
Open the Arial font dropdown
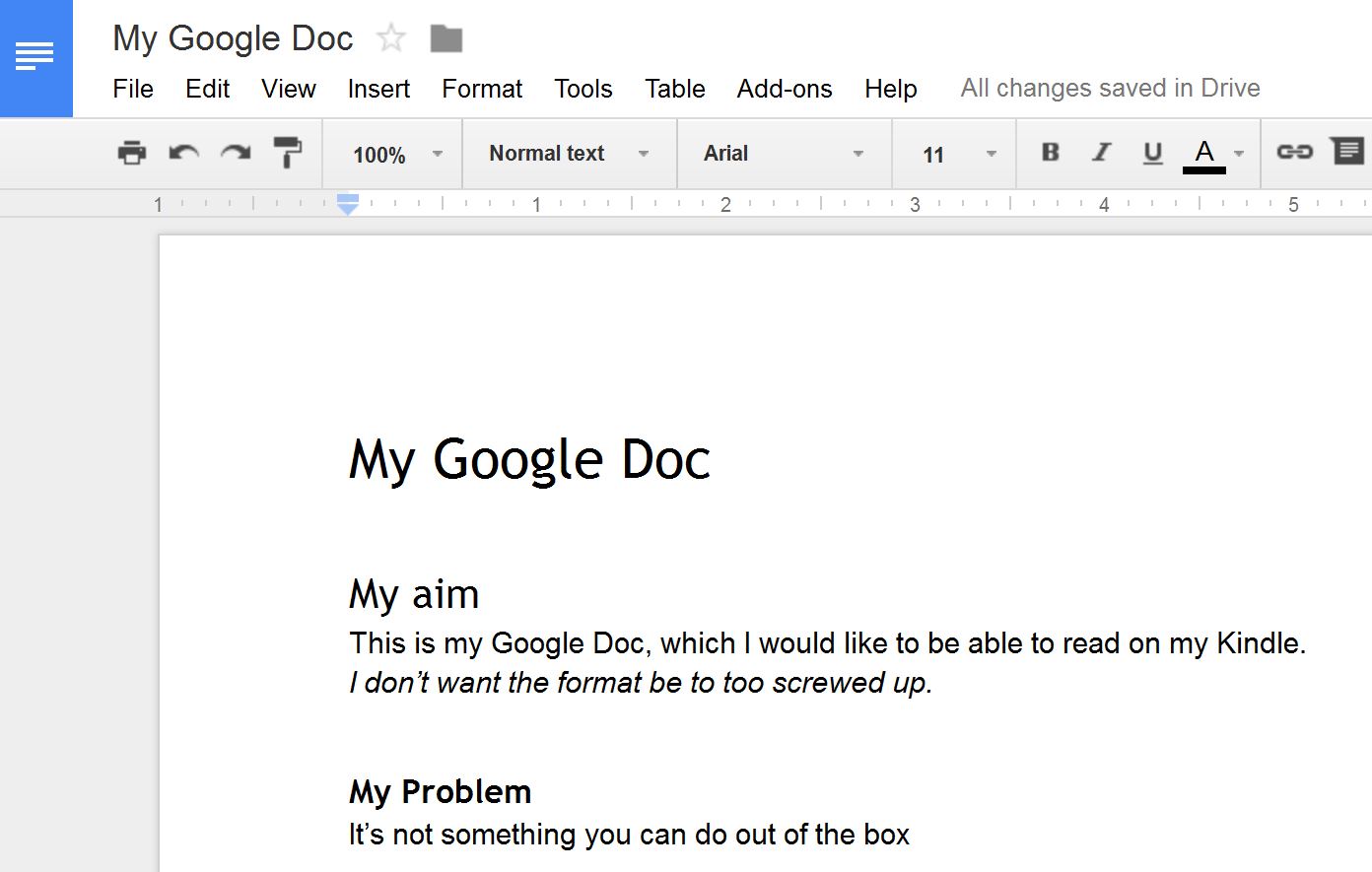(x=785, y=154)
